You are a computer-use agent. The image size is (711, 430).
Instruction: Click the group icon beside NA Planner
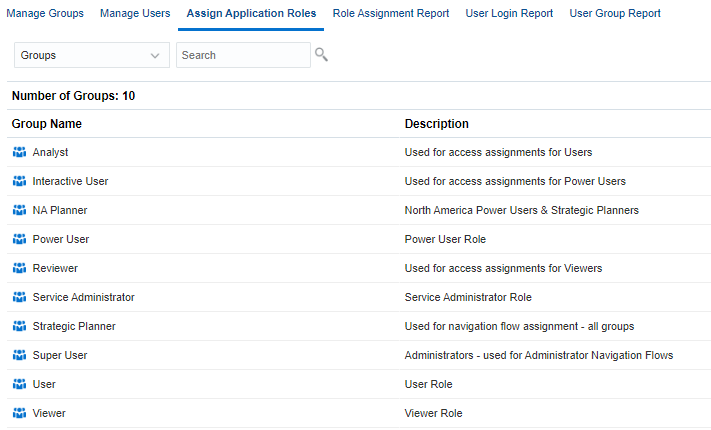click(19, 210)
